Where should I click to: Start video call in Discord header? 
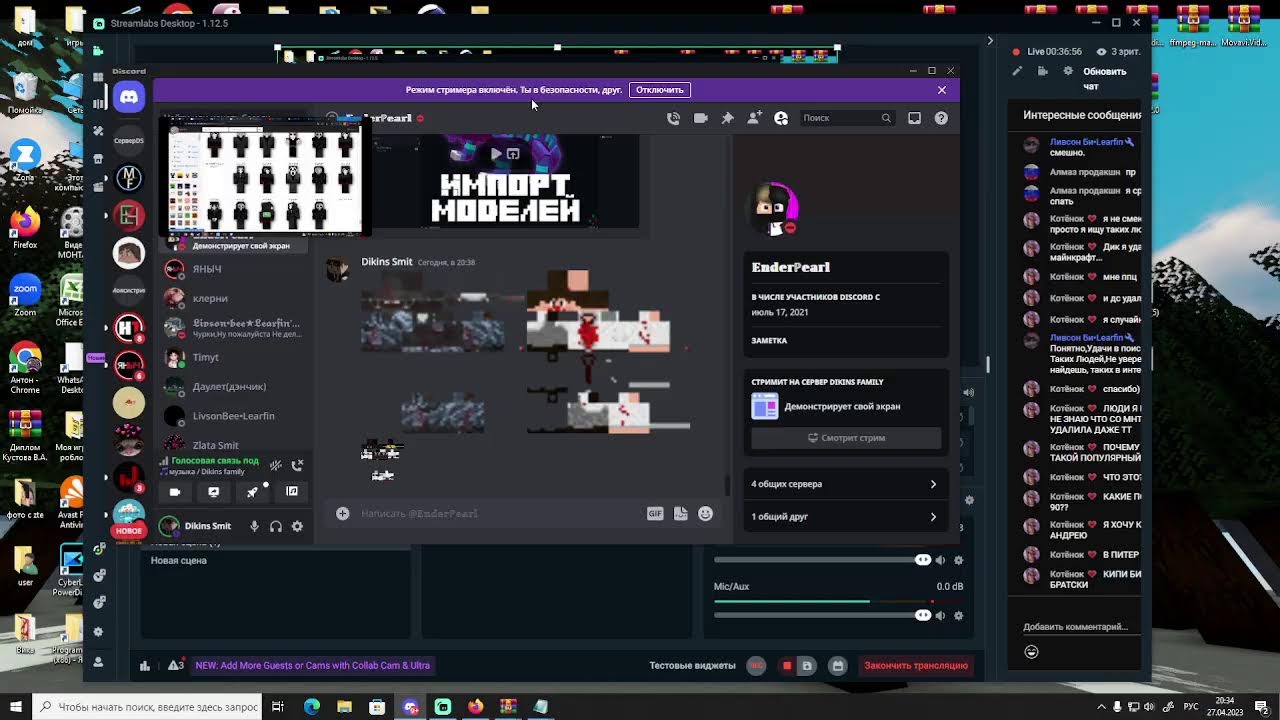click(x=700, y=118)
